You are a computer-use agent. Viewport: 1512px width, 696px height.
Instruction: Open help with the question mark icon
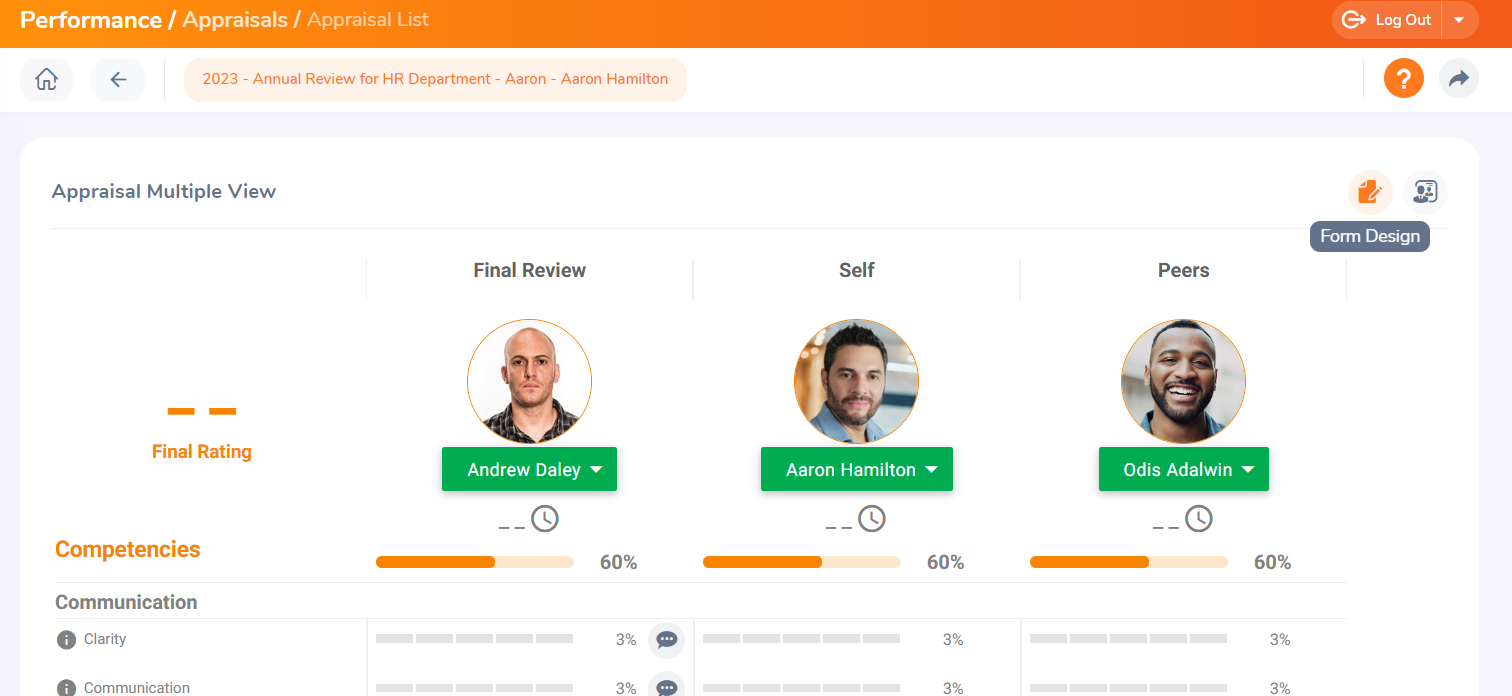1403,79
